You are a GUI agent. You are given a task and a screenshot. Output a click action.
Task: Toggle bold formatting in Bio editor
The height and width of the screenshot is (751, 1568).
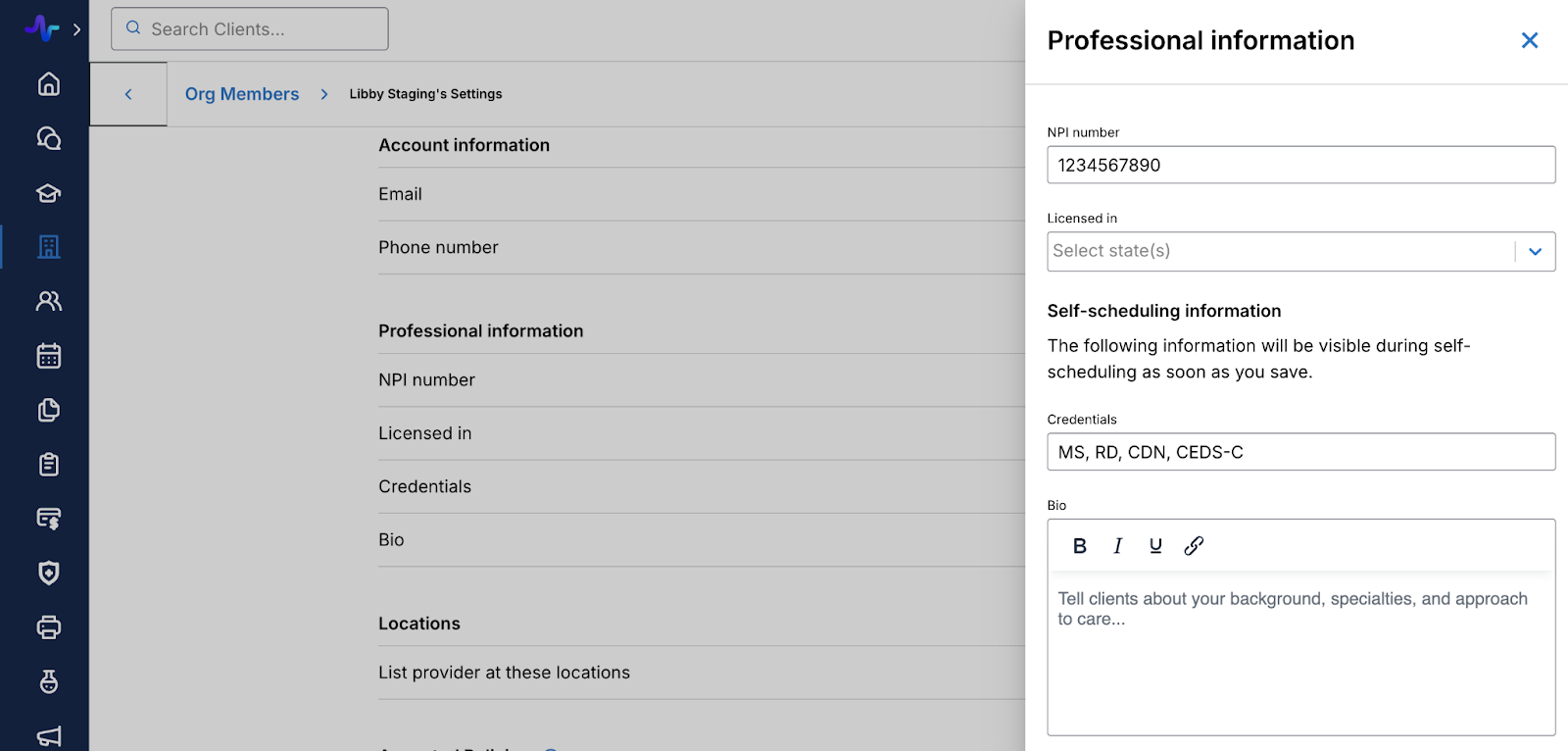pos(1080,546)
